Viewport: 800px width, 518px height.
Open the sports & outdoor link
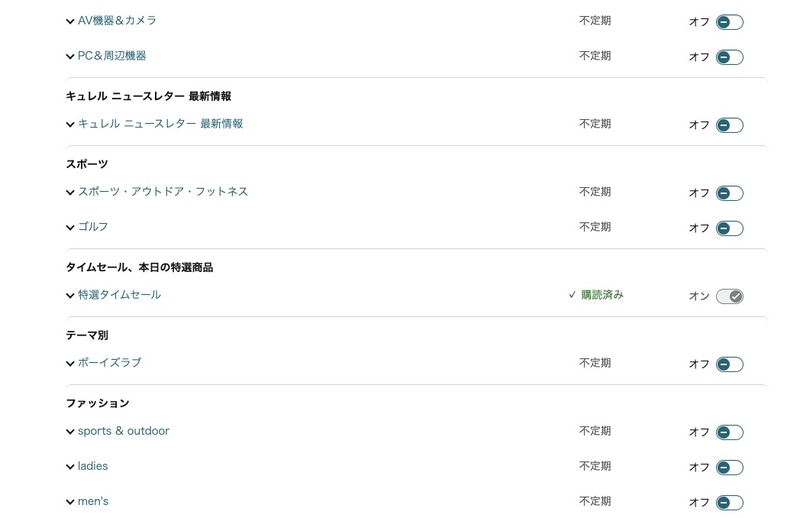[x=123, y=431]
